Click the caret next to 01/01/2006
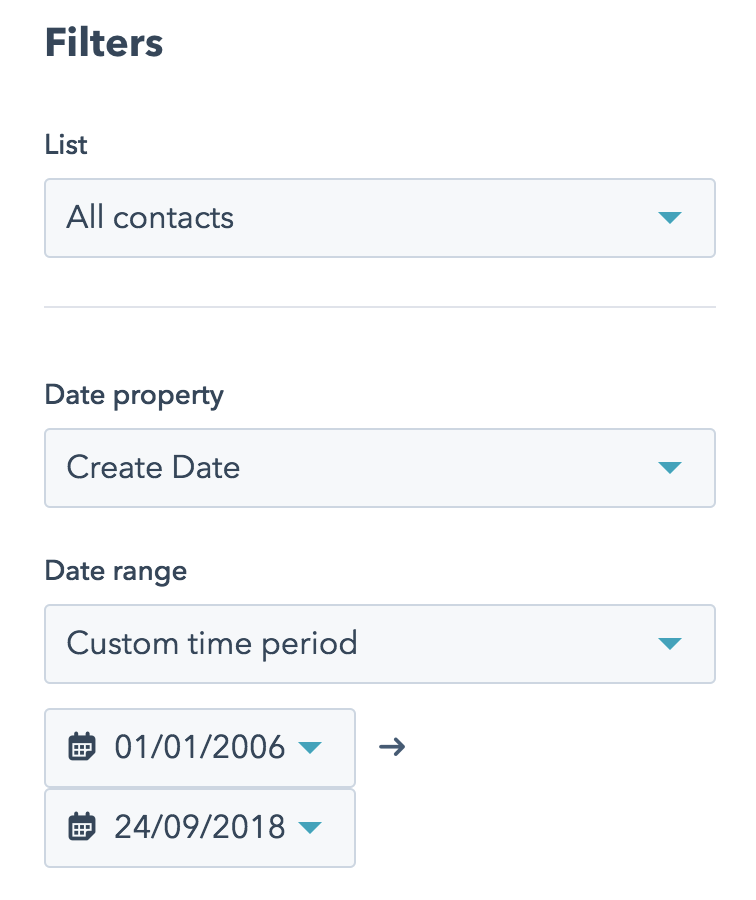 pyautogui.click(x=310, y=747)
